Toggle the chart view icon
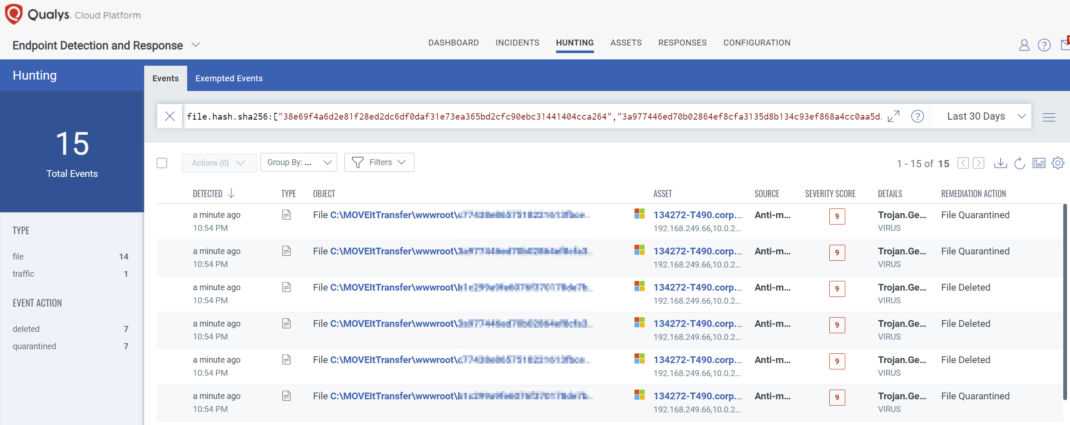This screenshot has width=1070, height=425. click(1039, 163)
